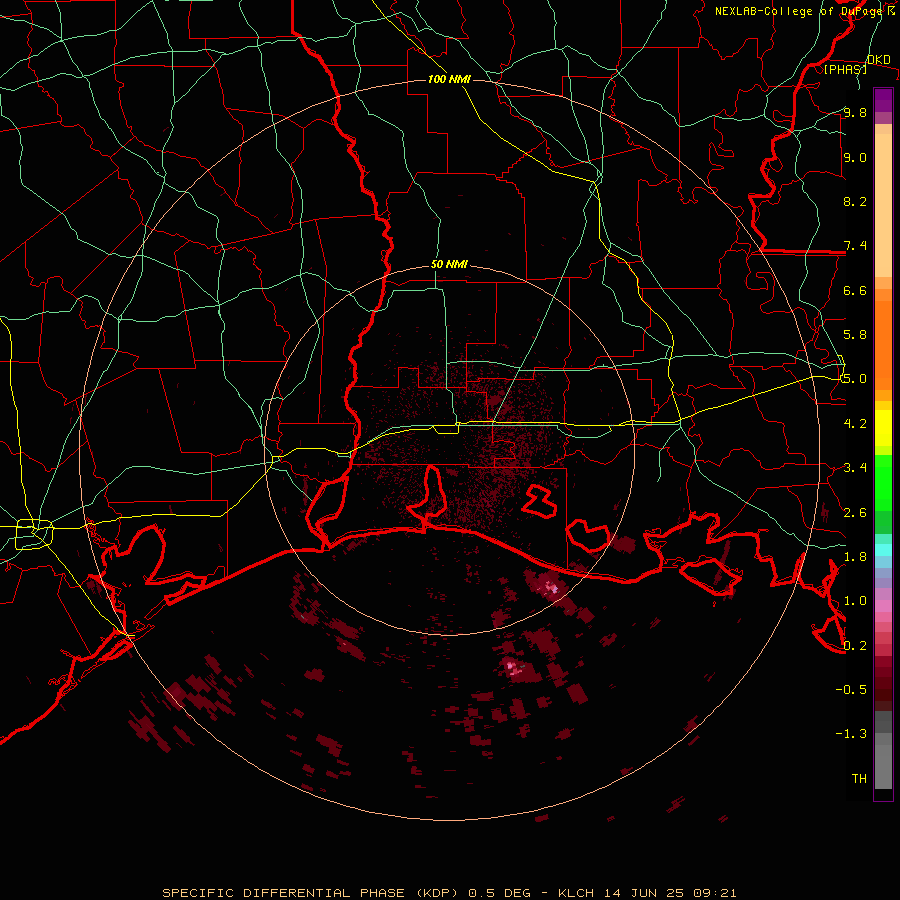Click the [PHAS] legend heading

click(x=845, y=69)
